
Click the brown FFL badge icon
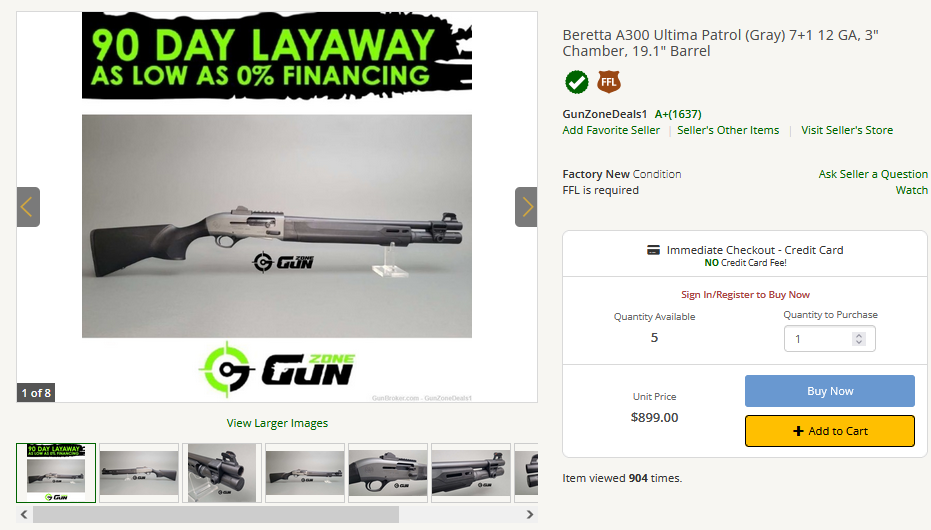(x=609, y=82)
